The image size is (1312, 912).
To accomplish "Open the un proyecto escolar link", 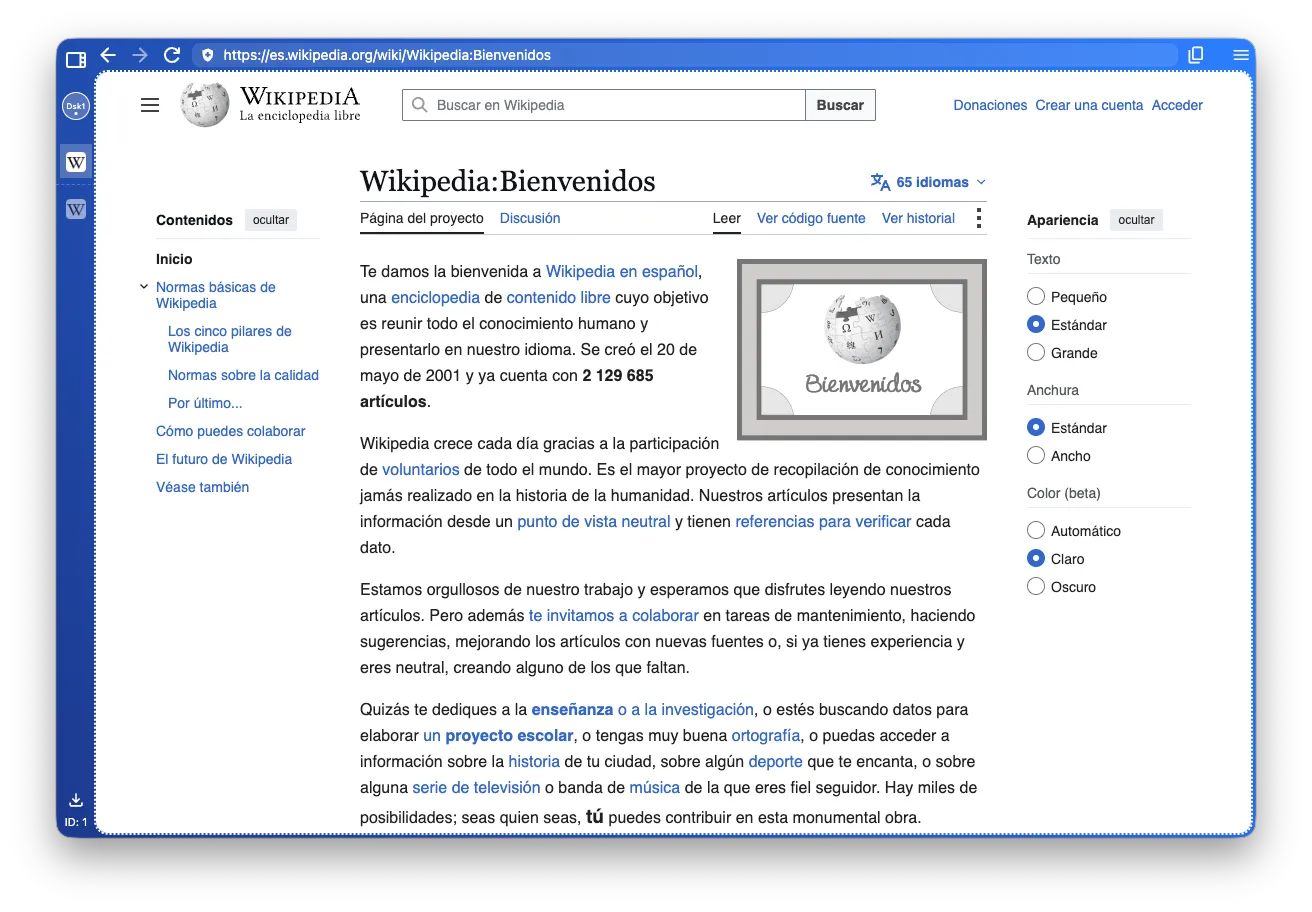I will pyautogui.click(x=498, y=735).
